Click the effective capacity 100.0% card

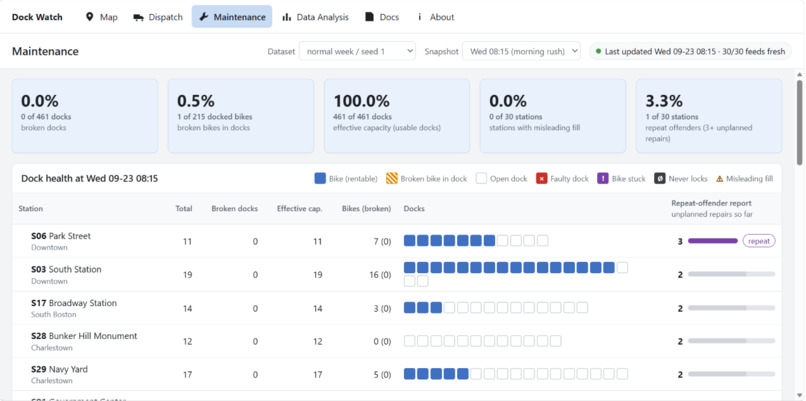click(x=397, y=116)
